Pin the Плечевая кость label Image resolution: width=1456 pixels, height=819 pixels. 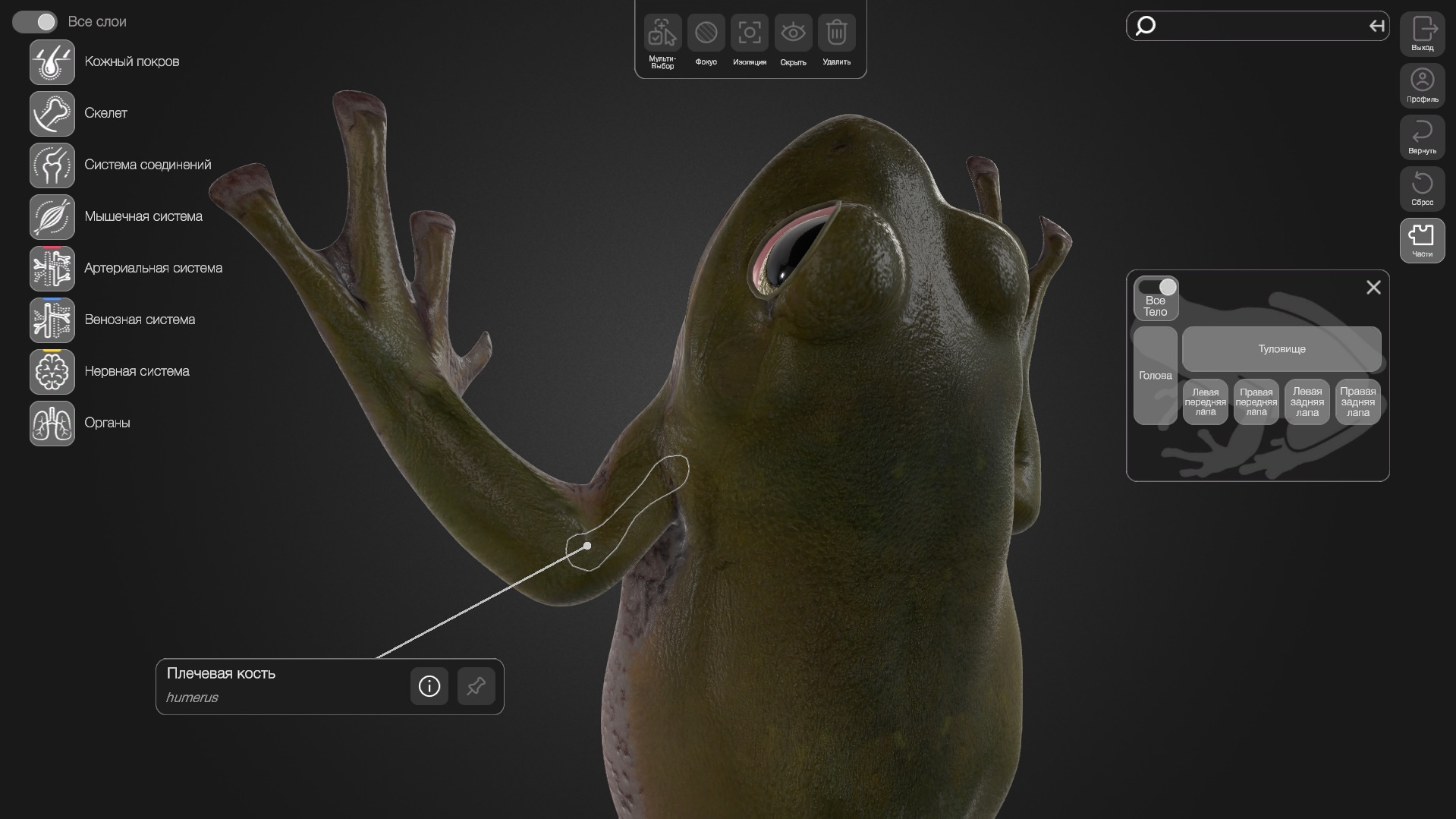tap(476, 686)
